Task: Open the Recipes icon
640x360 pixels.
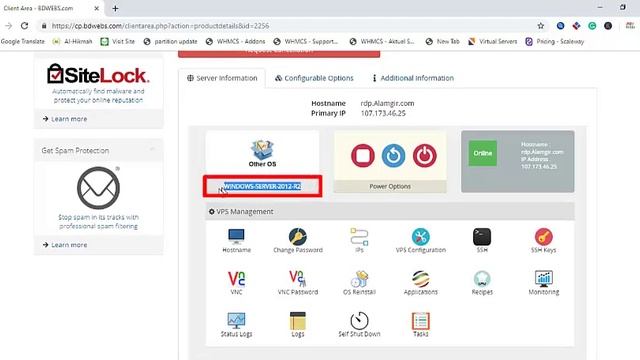Action: pyautogui.click(x=482, y=279)
